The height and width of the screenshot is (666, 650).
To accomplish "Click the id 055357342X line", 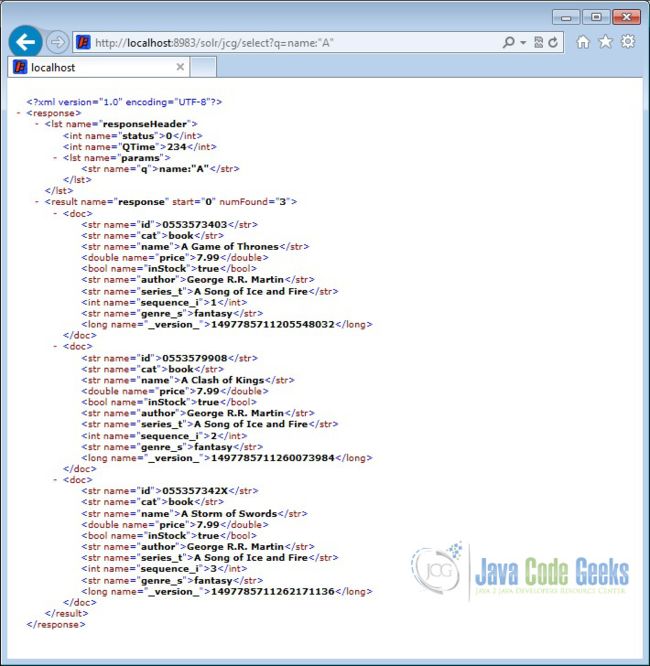I will coord(170,491).
